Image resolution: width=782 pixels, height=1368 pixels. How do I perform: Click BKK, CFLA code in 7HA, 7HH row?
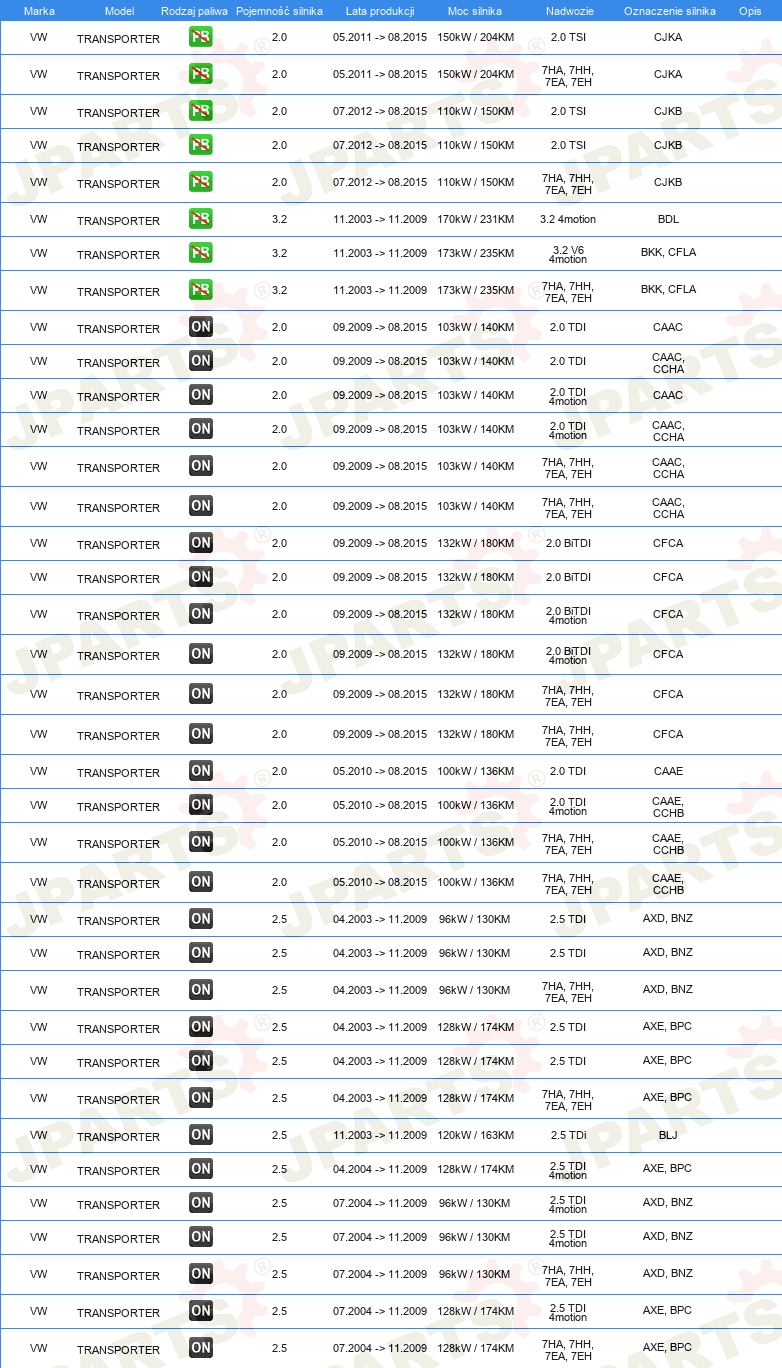pyautogui.click(x=668, y=289)
